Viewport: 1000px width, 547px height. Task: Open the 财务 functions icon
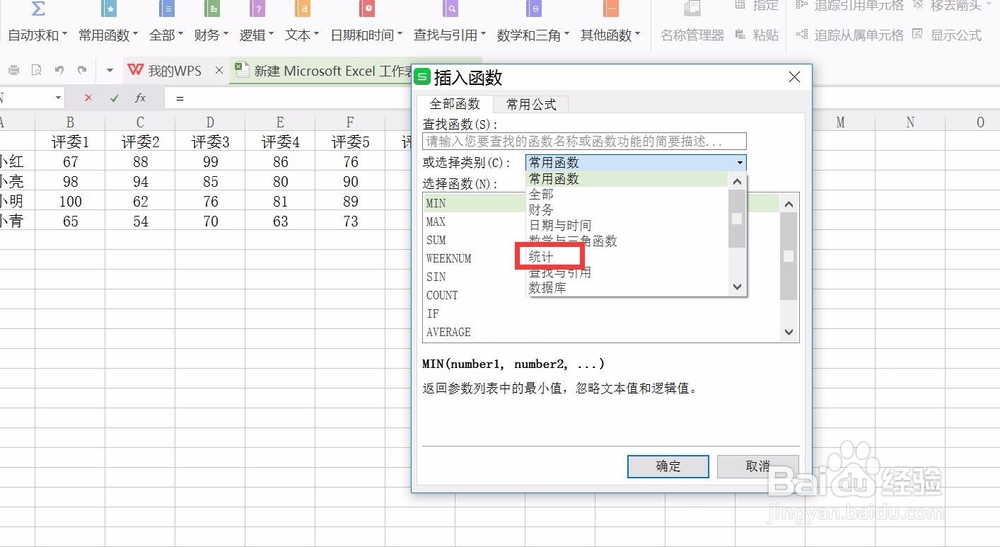pyautogui.click(x=212, y=8)
